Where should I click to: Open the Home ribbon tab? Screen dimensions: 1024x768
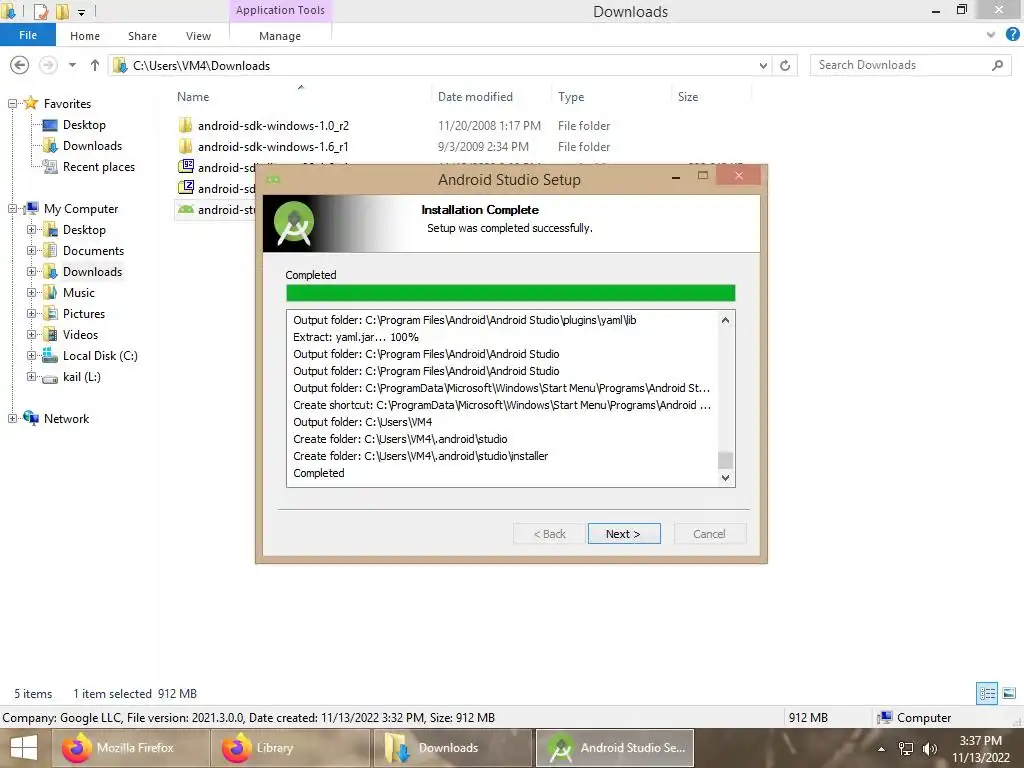pos(85,36)
